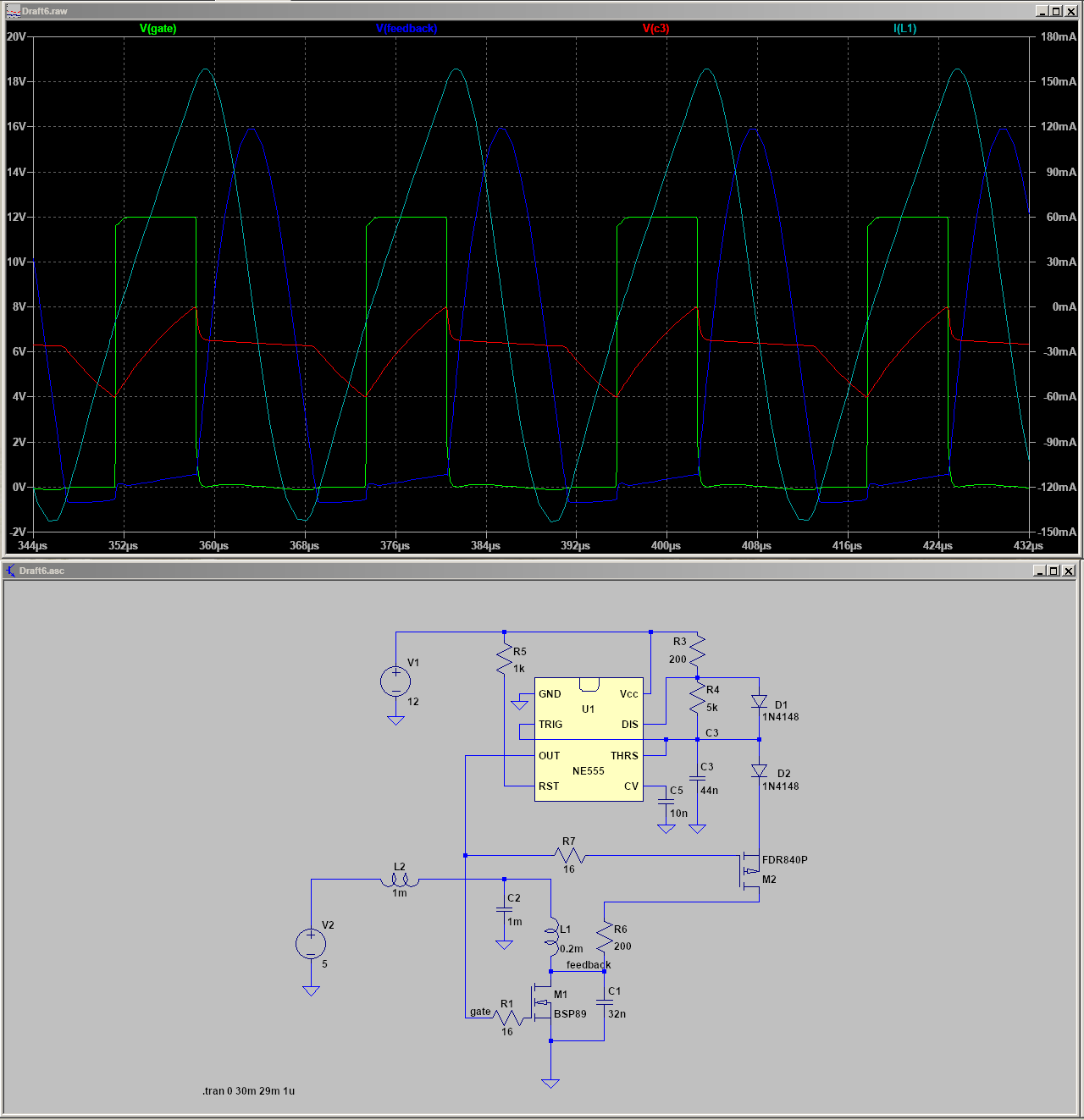
Task: Select voltage source V2 symbol
Action: (x=311, y=944)
